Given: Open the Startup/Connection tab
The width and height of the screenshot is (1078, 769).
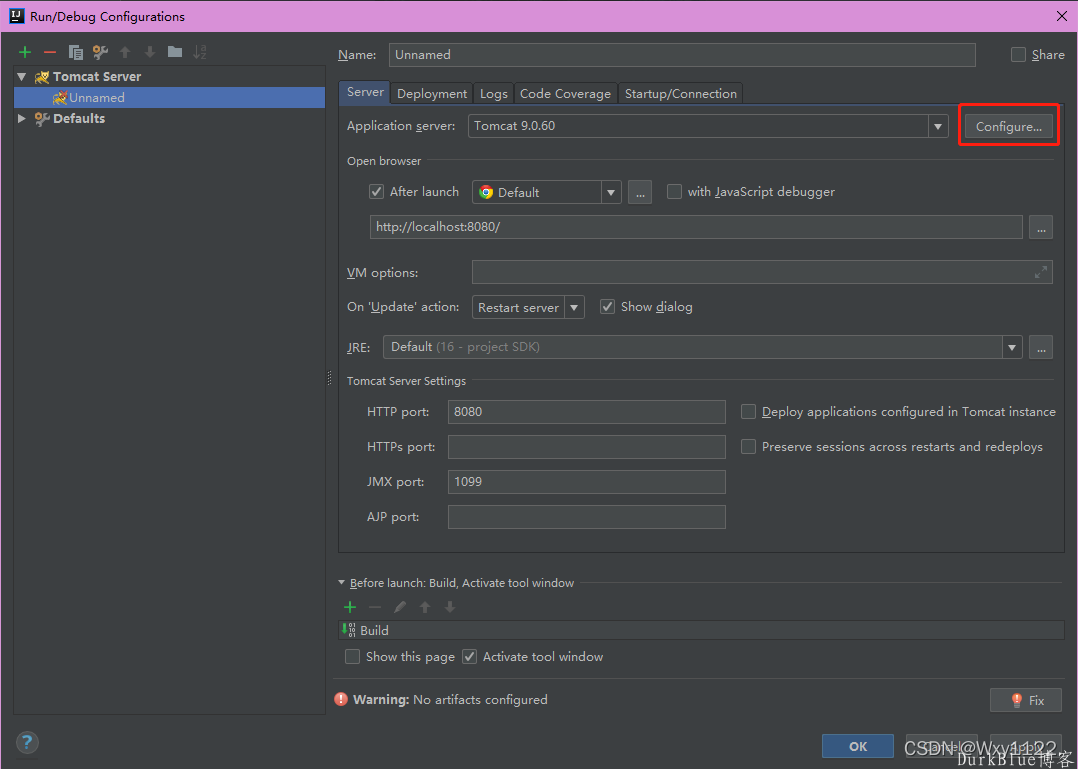Looking at the screenshot, I should (x=681, y=93).
